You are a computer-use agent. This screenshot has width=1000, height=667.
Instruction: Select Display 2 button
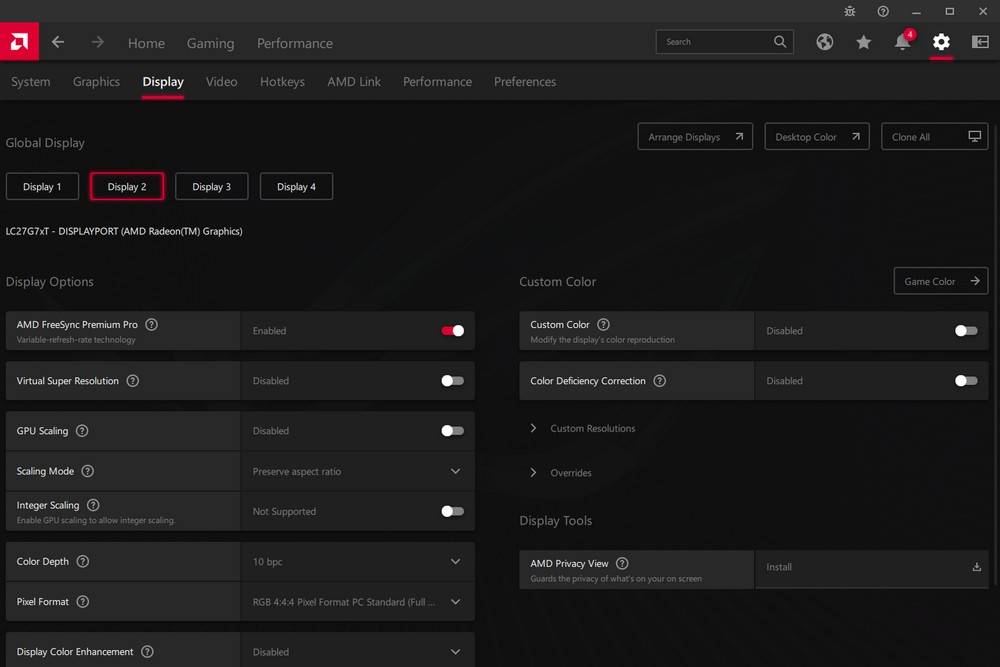pos(127,186)
